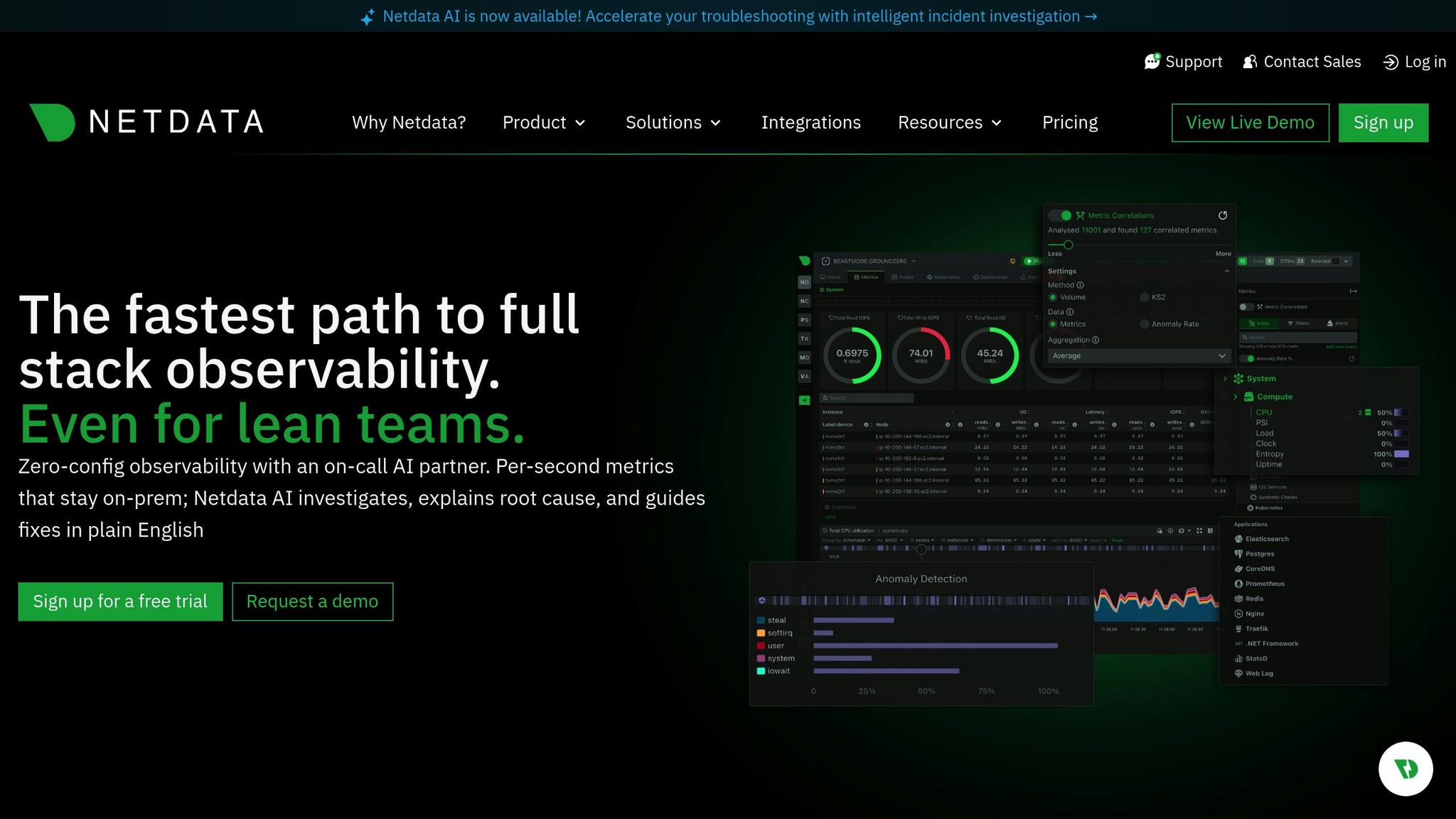Open the Integrations menu item
This screenshot has height=819, width=1456.
pyautogui.click(x=811, y=122)
